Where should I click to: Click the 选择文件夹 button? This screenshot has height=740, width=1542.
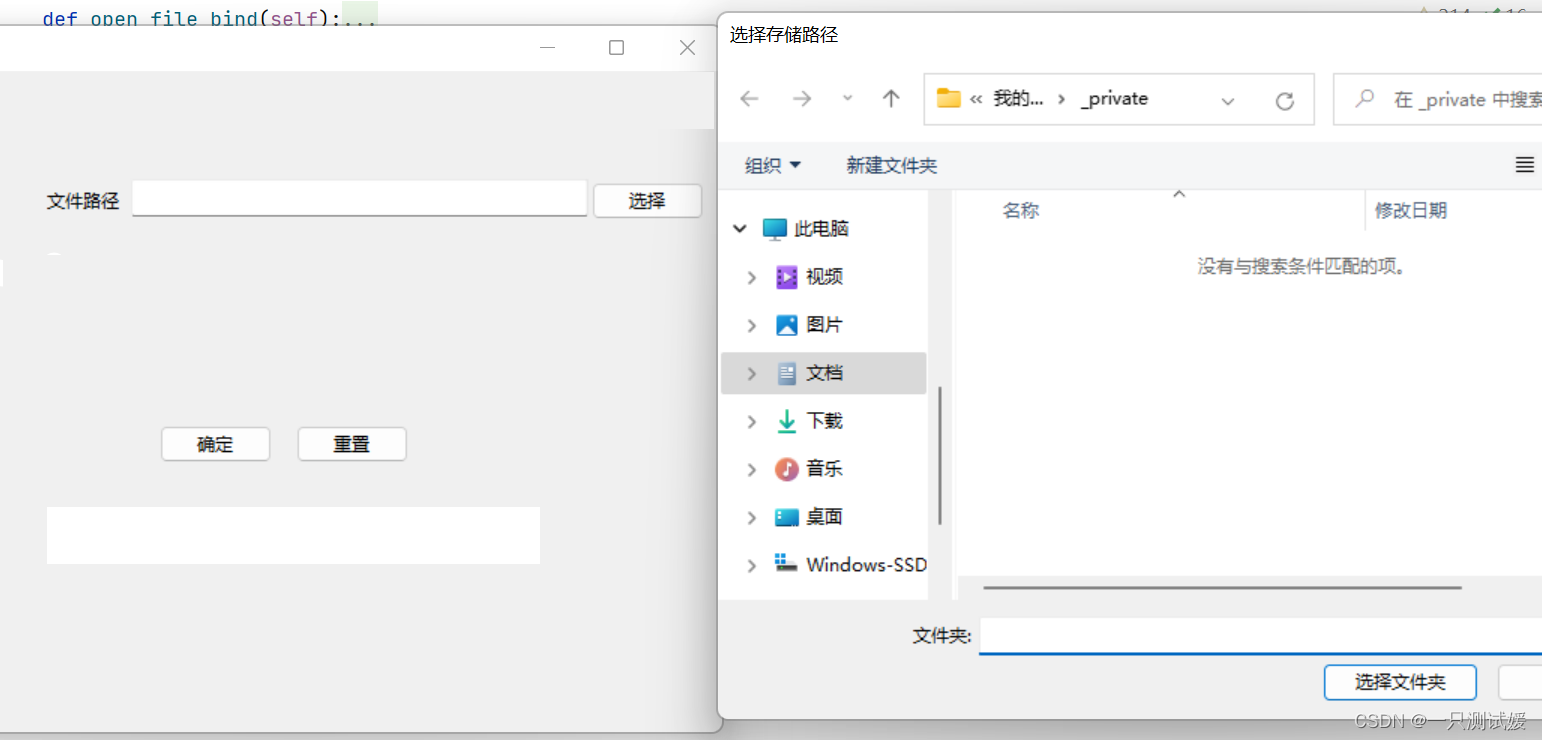(x=1400, y=682)
